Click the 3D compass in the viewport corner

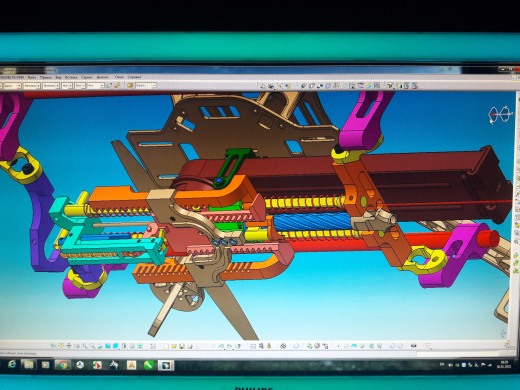(500, 115)
